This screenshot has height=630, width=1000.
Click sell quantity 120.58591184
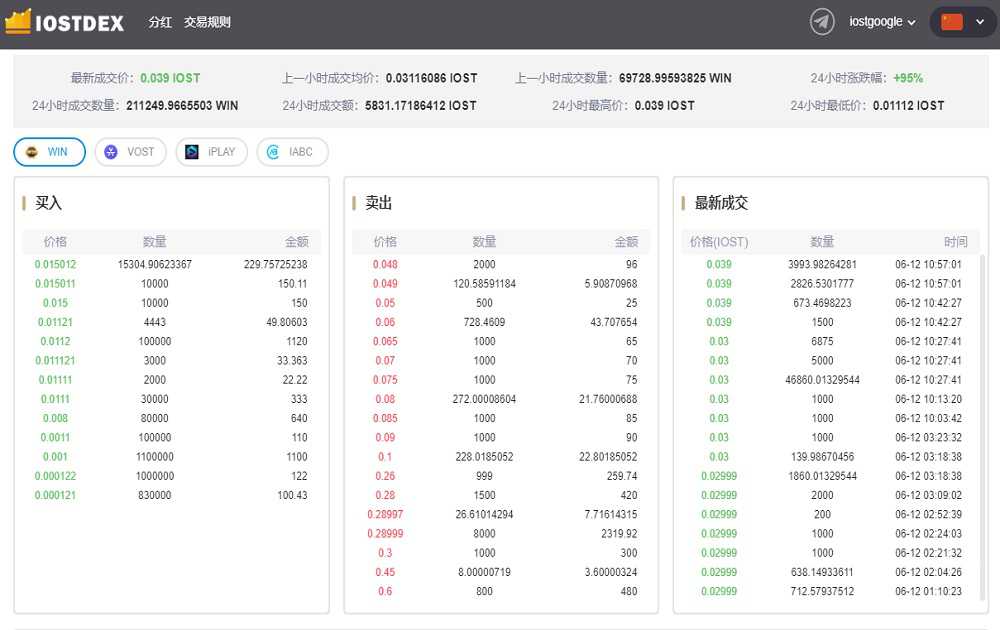(485, 283)
